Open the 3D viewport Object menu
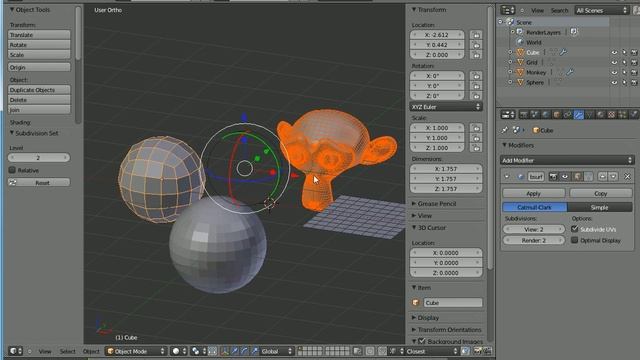This screenshot has width=640, height=360. pos(91,351)
